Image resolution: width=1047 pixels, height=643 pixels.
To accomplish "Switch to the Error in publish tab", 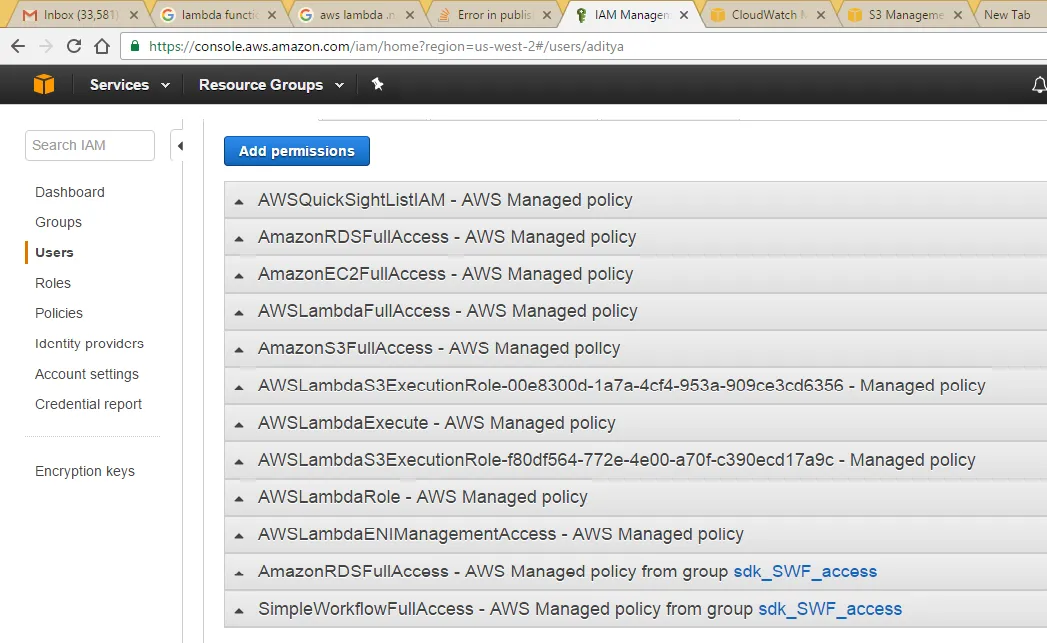I will pyautogui.click(x=494, y=15).
